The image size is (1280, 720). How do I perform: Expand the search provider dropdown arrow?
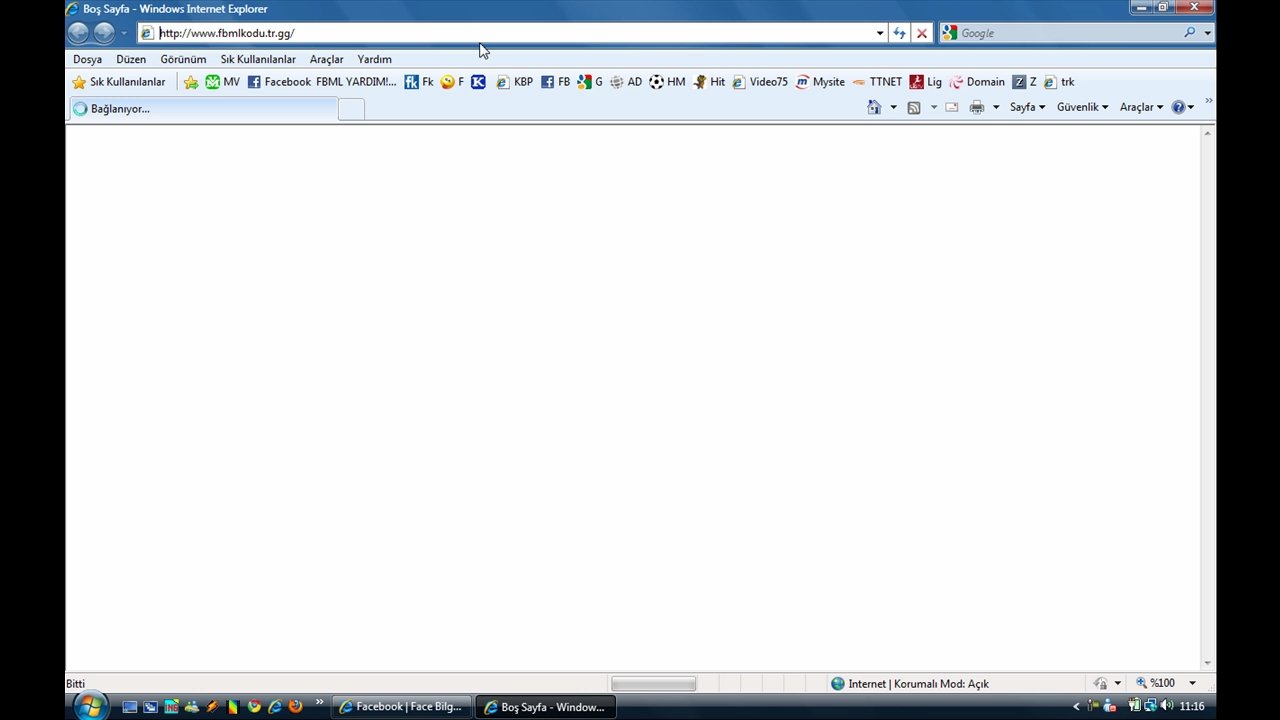(1207, 33)
